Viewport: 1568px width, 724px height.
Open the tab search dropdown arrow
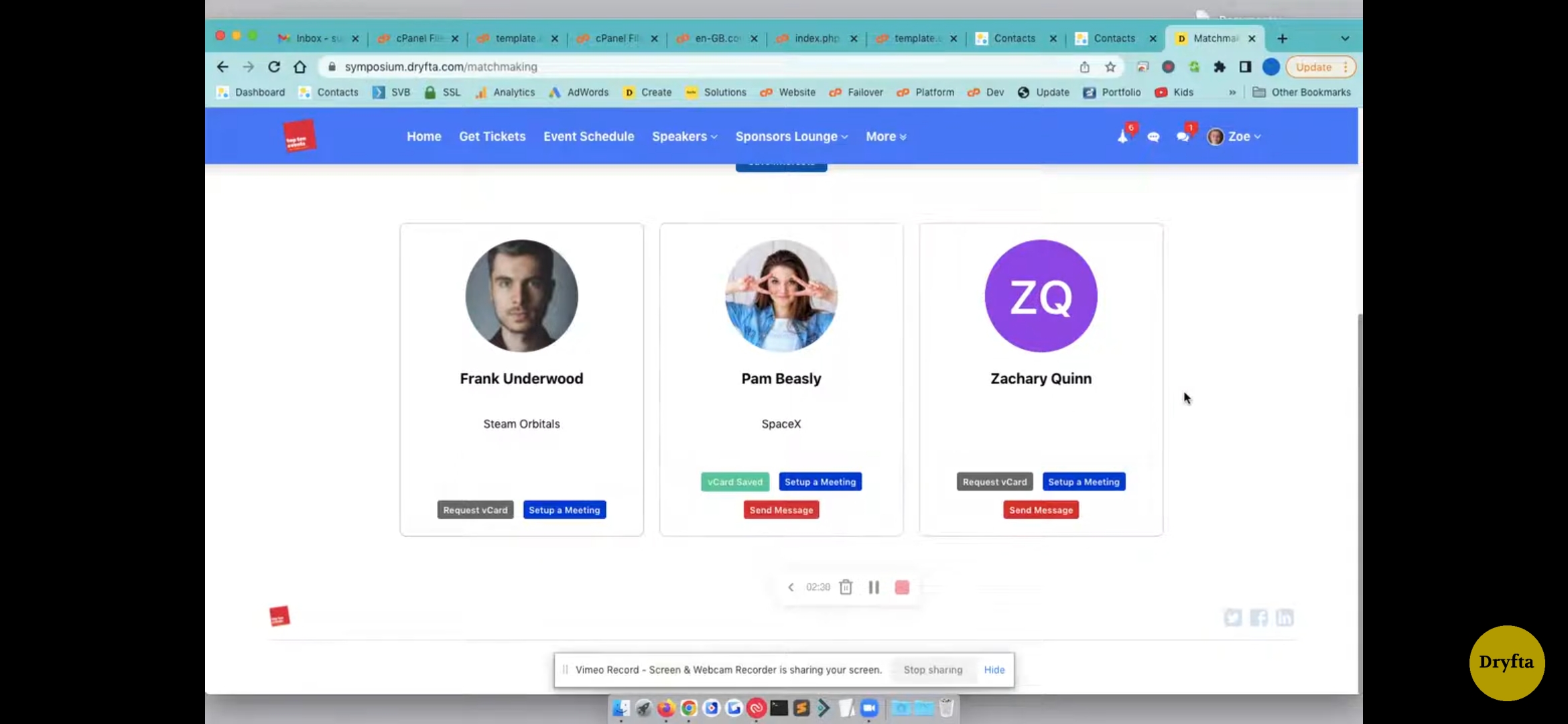[1344, 38]
